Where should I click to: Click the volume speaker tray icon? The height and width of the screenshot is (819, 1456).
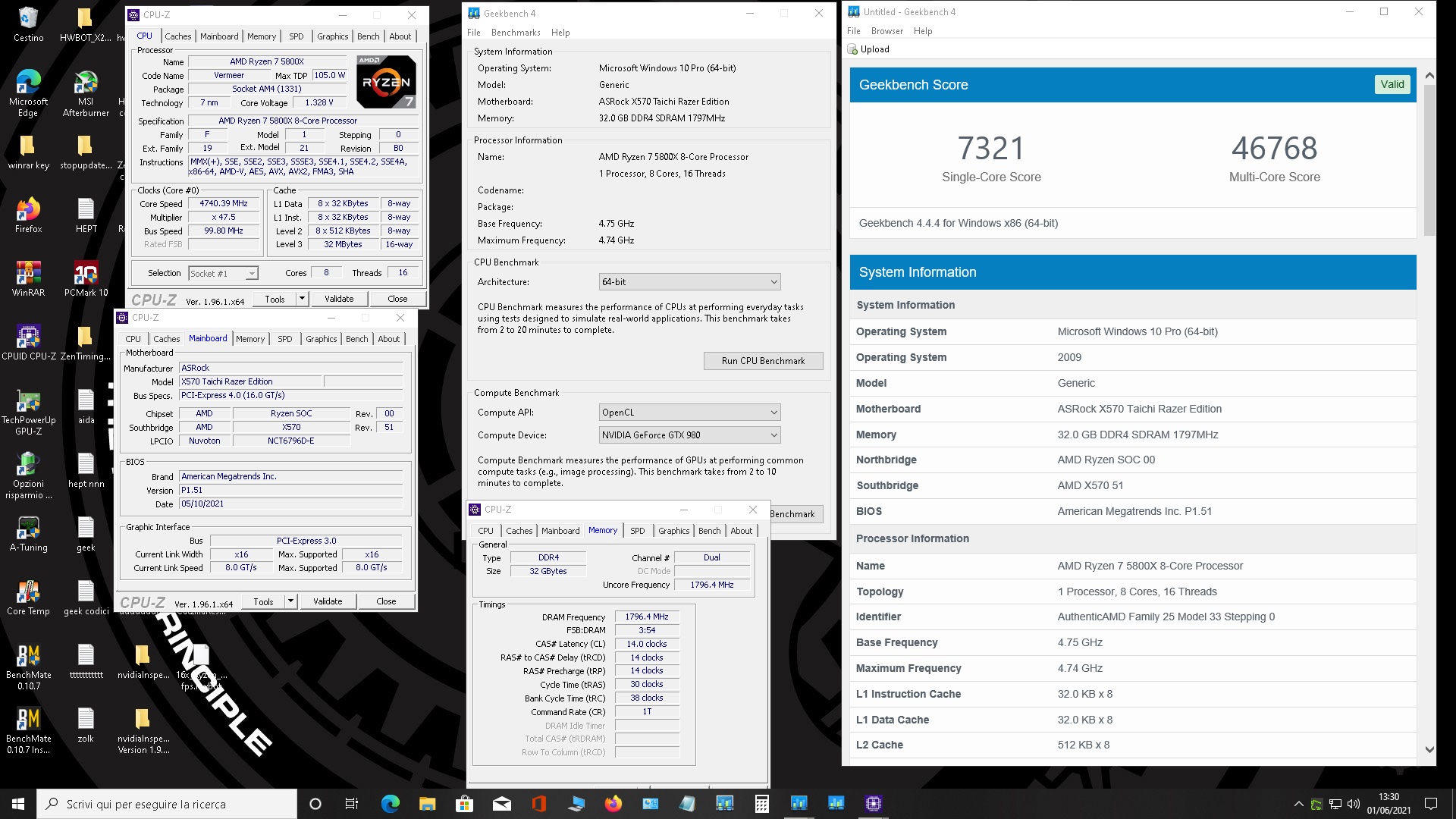coord(1353,804)
